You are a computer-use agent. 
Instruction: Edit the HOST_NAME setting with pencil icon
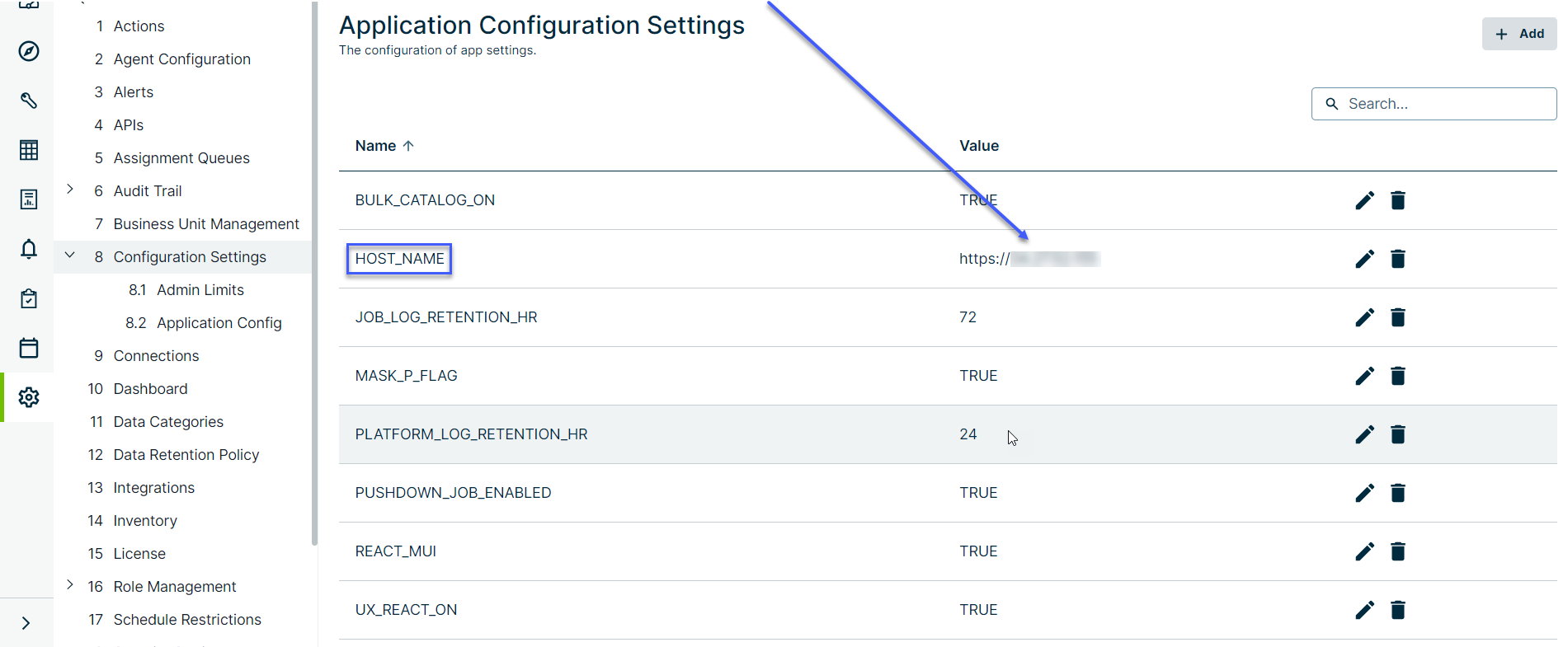pos(1365,259)
